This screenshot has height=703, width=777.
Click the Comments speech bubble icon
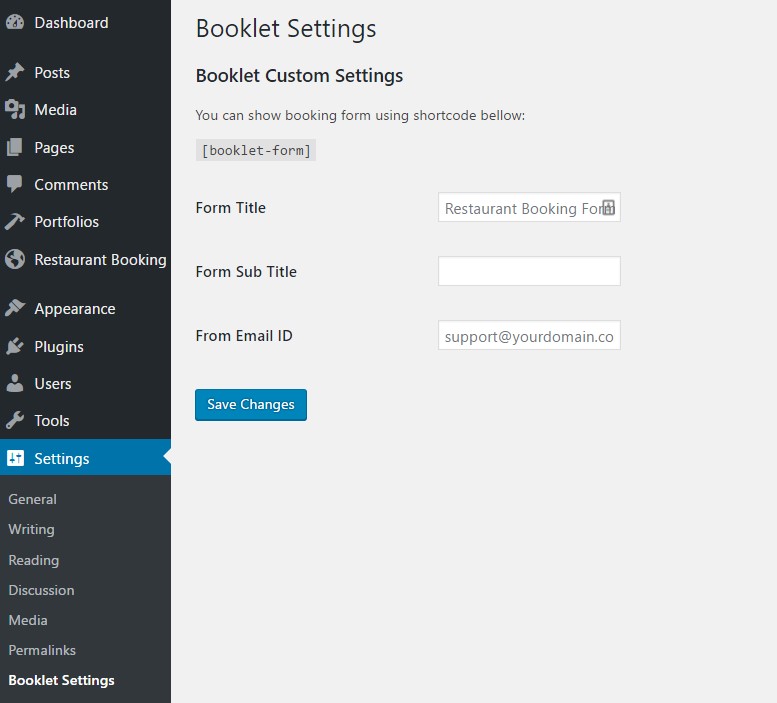[x=15, y=185]
